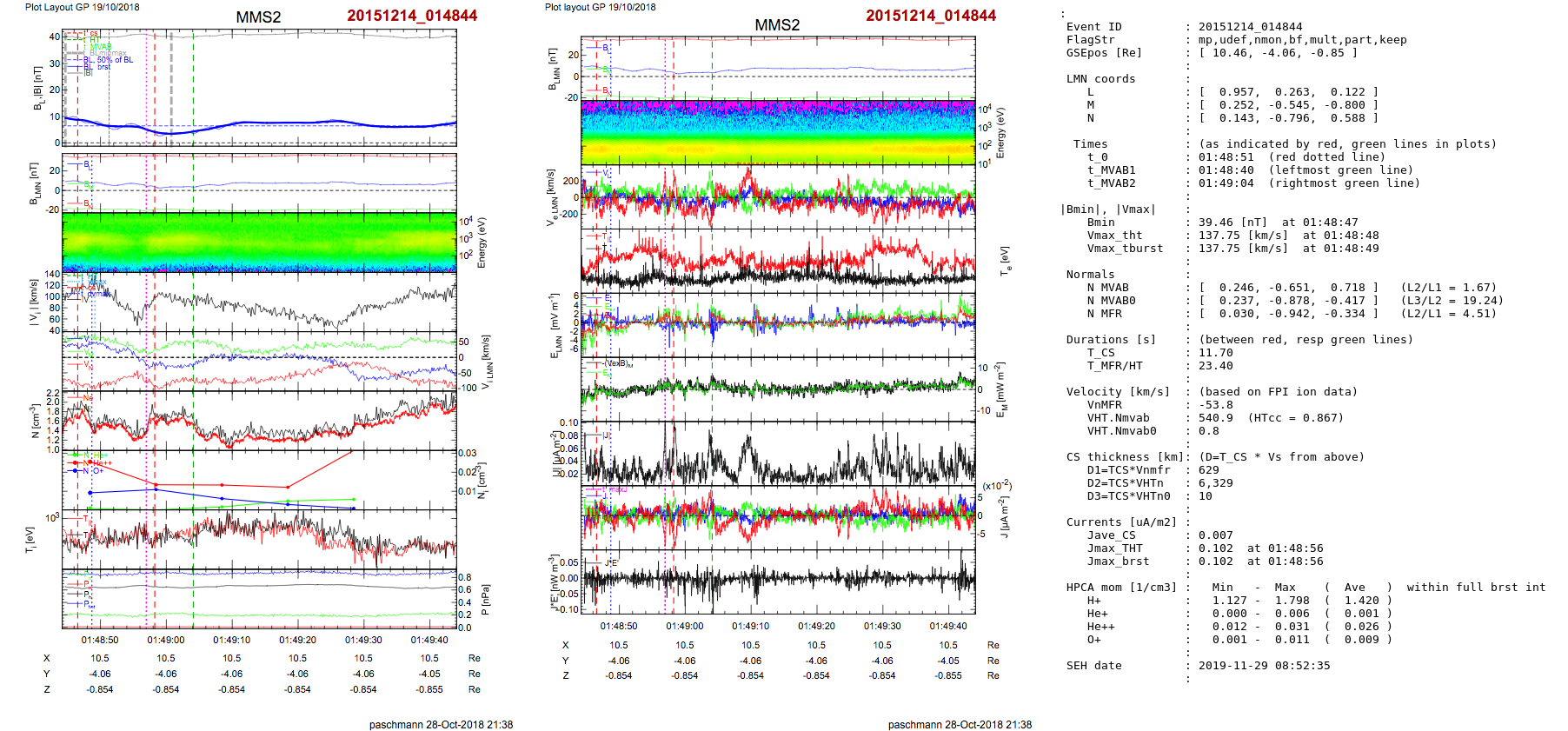Click the MMS2 title above the left plot
The height and width of the screenshot is (731, 1568).
click(258, 17)
